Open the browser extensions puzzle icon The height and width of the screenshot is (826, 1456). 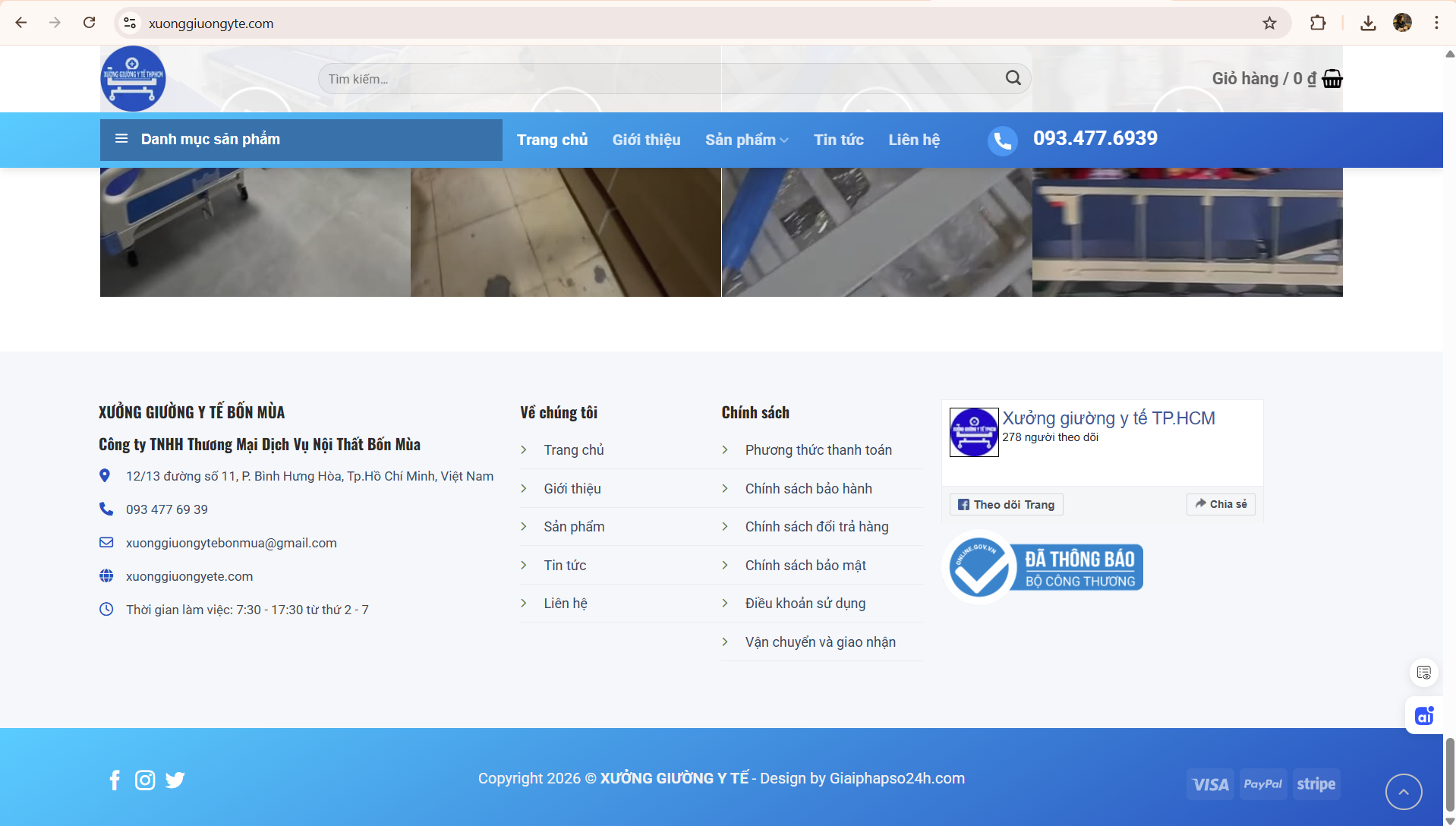pyautogui.click(x=1318, y=23)
